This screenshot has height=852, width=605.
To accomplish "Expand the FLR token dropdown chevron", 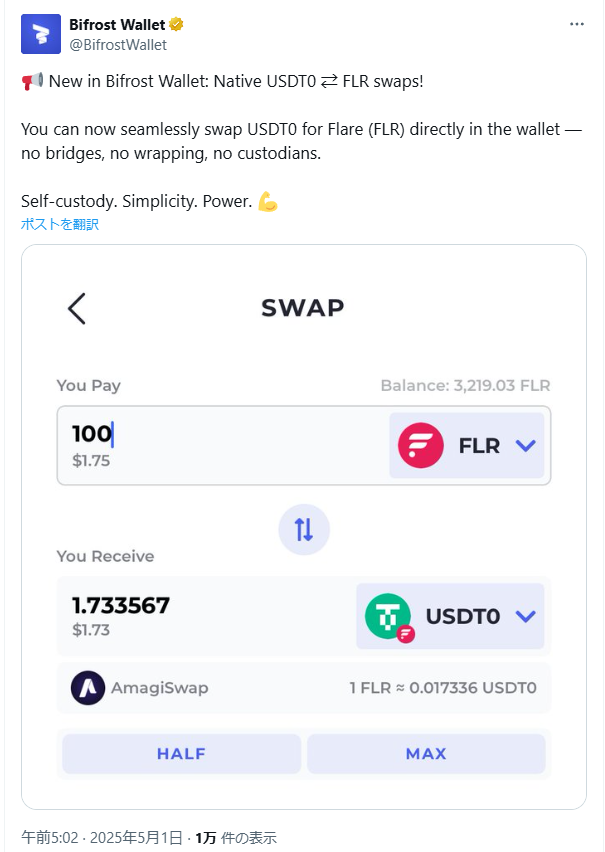I will coord(526,446).
